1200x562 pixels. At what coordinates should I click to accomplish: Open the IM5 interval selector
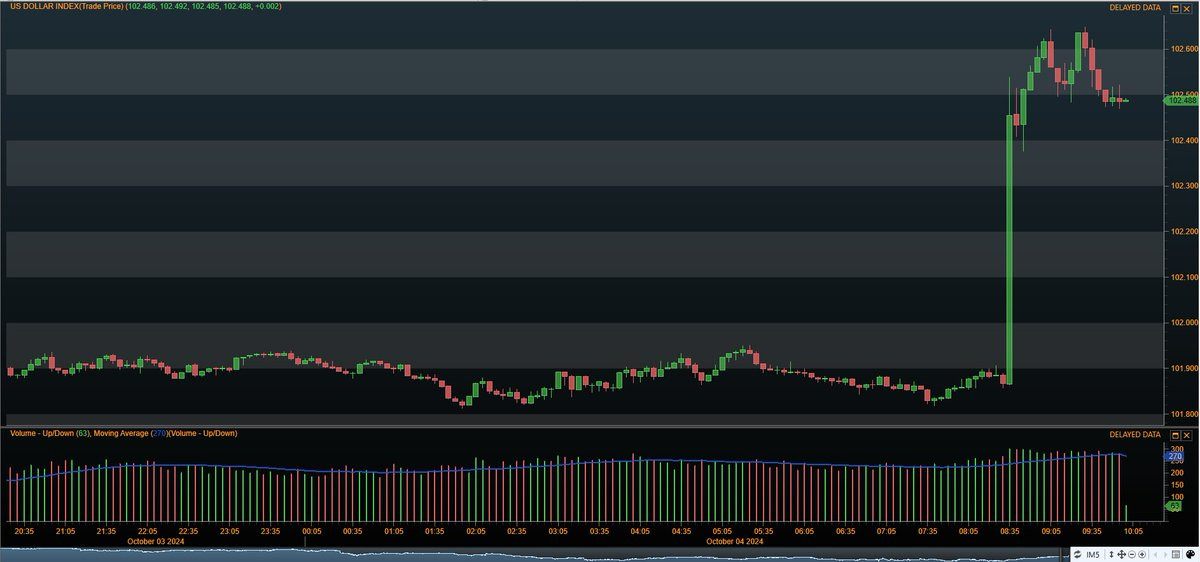tap(1093, 555)
